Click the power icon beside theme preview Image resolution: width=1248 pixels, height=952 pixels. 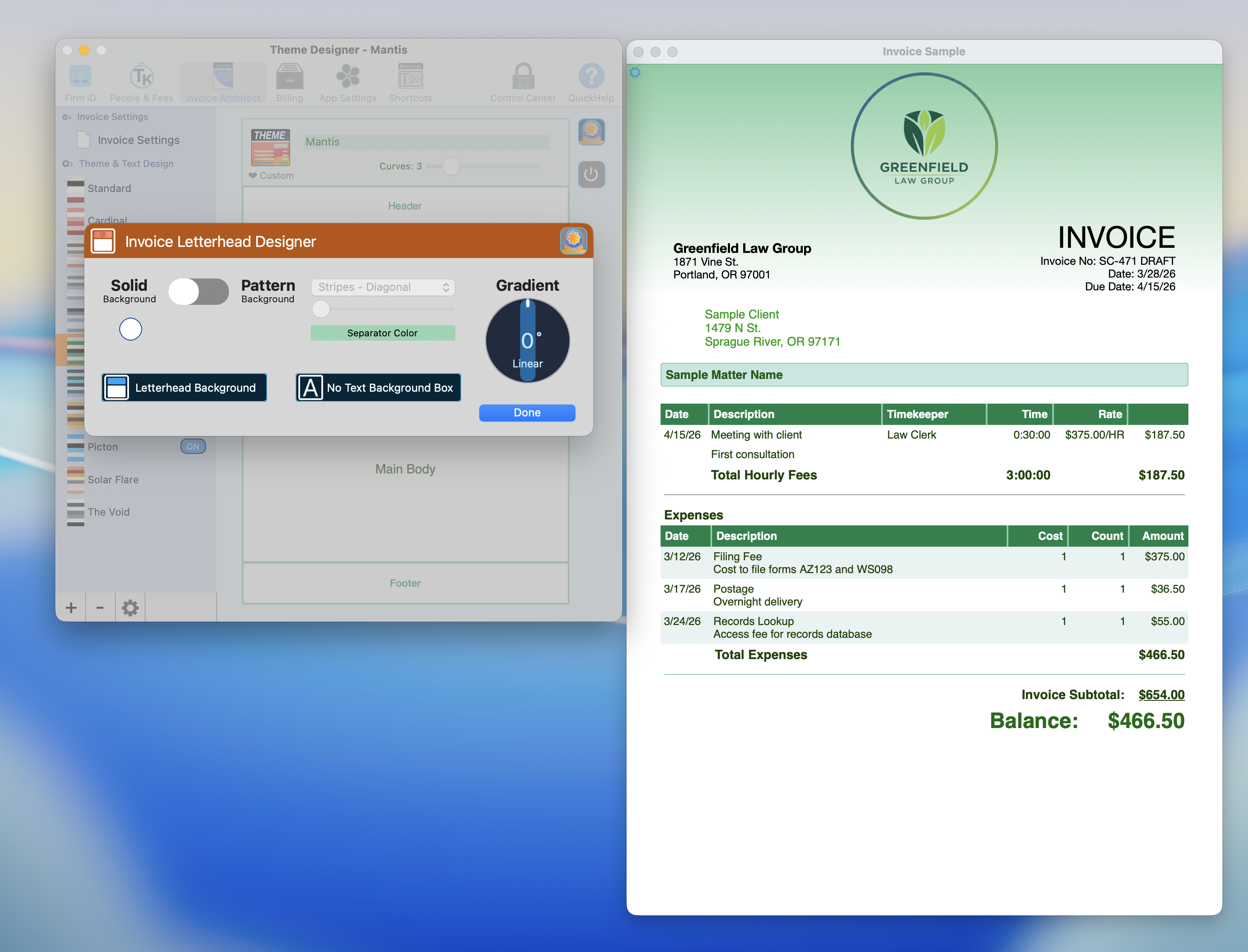click(591, 175)
